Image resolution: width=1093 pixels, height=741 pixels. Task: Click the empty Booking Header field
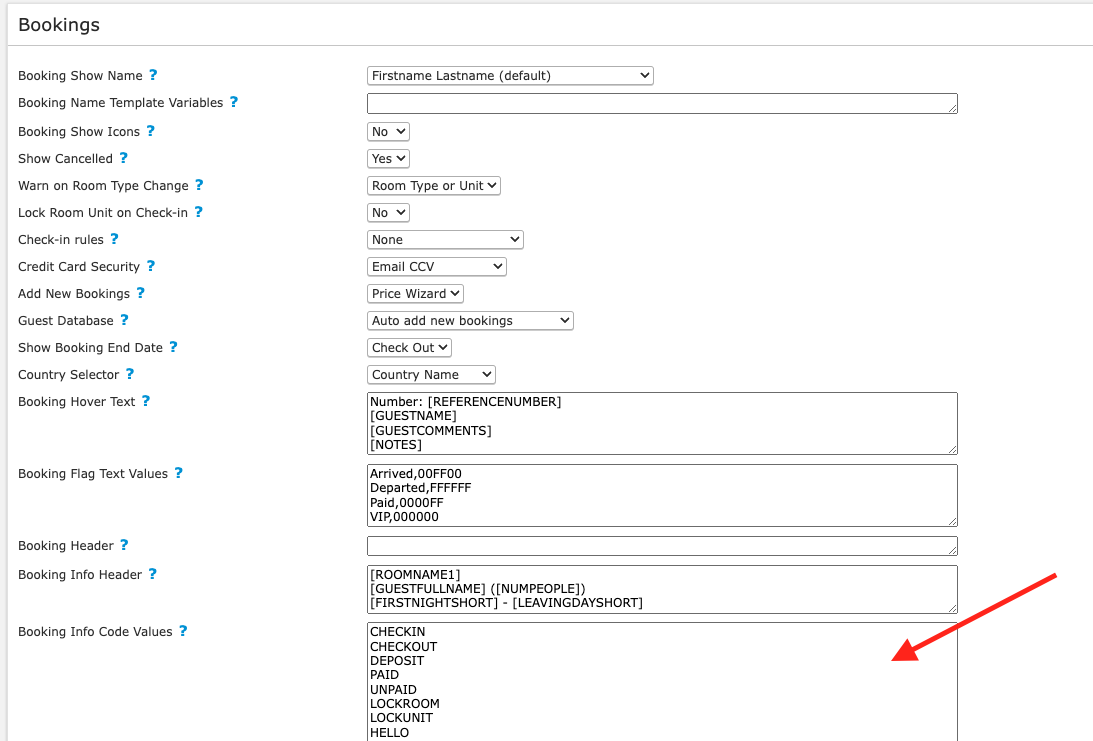pos(662,546)
